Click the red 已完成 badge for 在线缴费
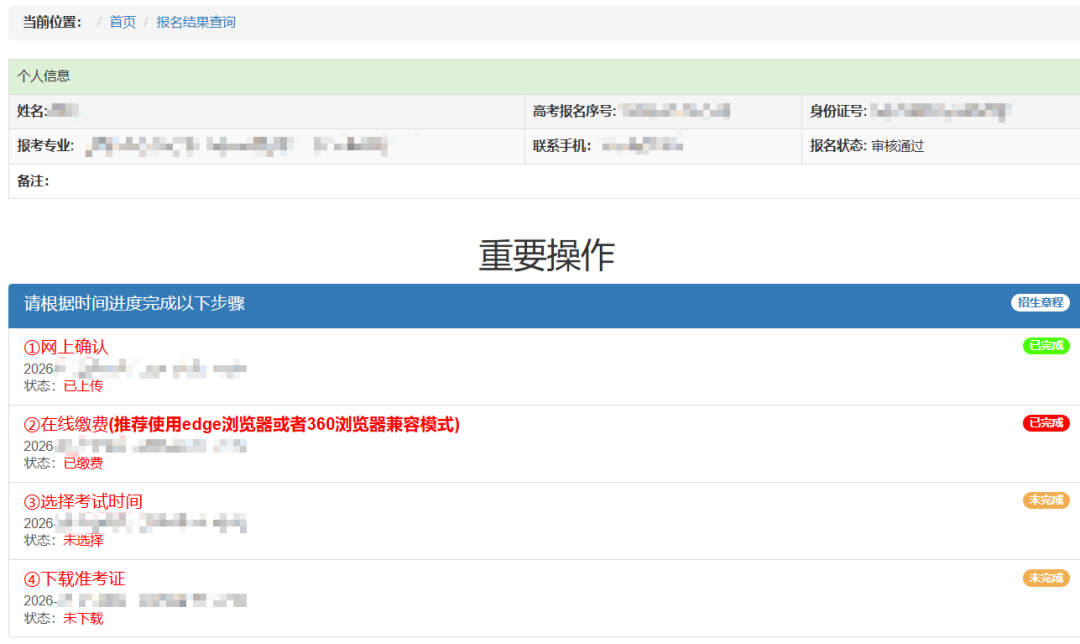1080x644 pixels. (1045, 423)
